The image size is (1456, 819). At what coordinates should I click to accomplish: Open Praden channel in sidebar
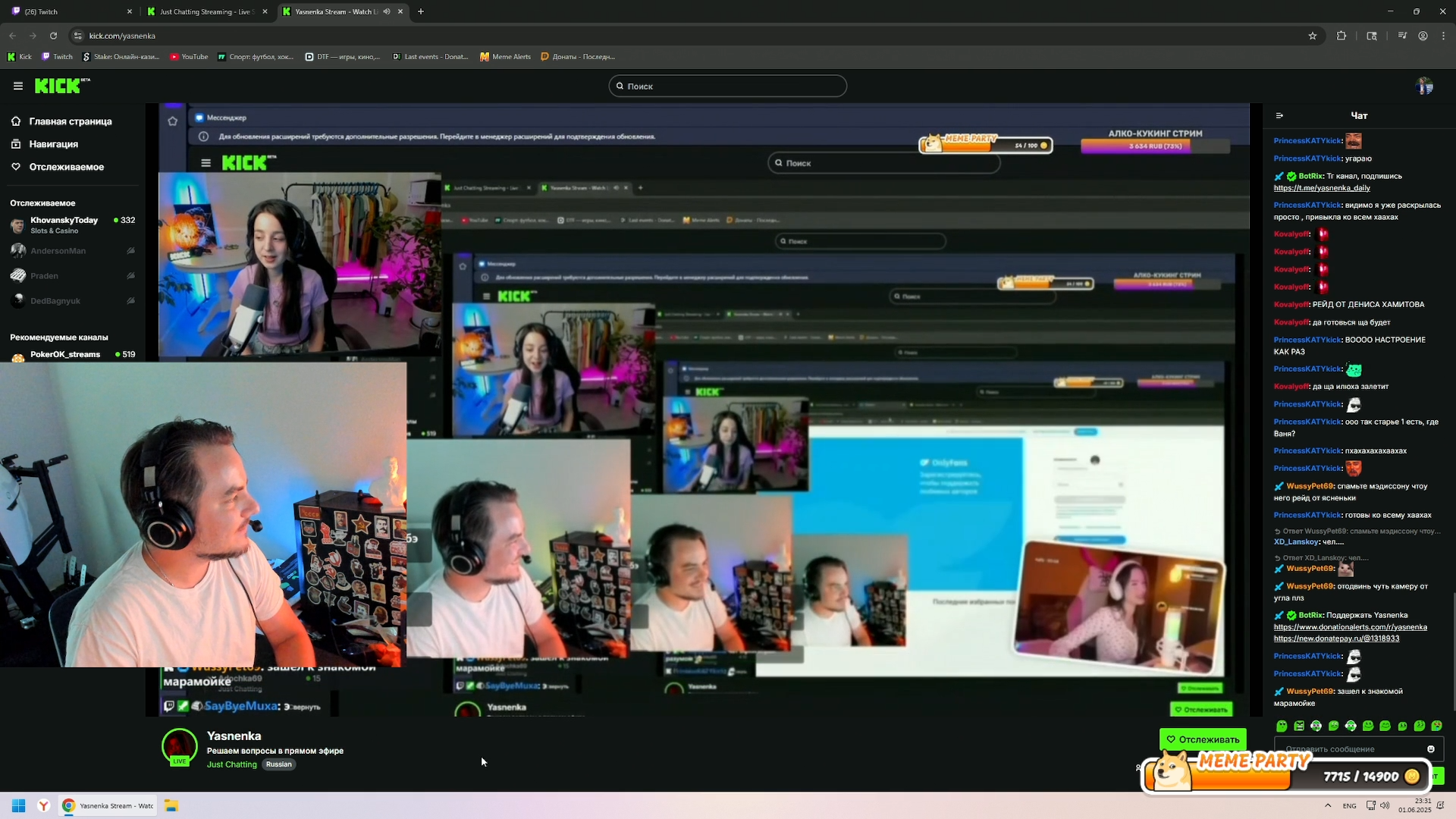pyautogui.click(x=73, y=276)
